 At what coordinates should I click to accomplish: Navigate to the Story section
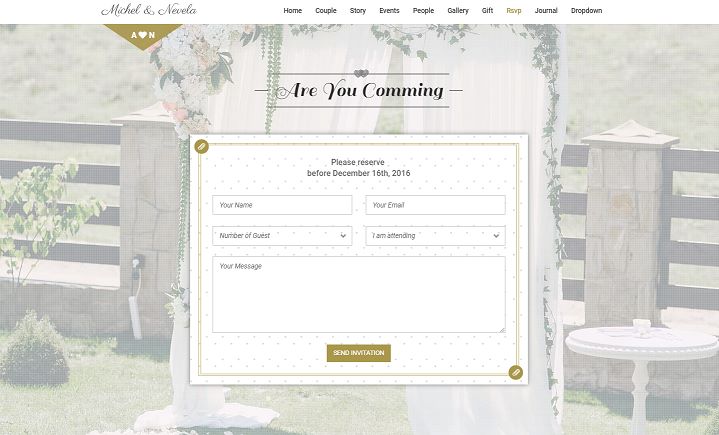[x=358, y=11]
